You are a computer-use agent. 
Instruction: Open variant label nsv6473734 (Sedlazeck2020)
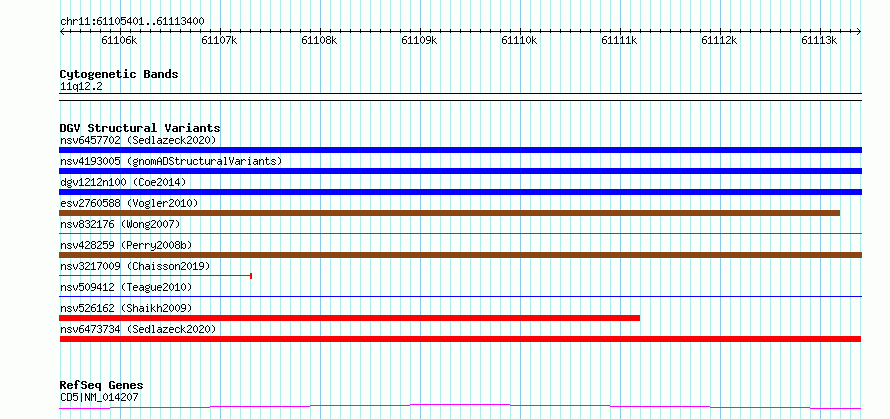(138, 329)
